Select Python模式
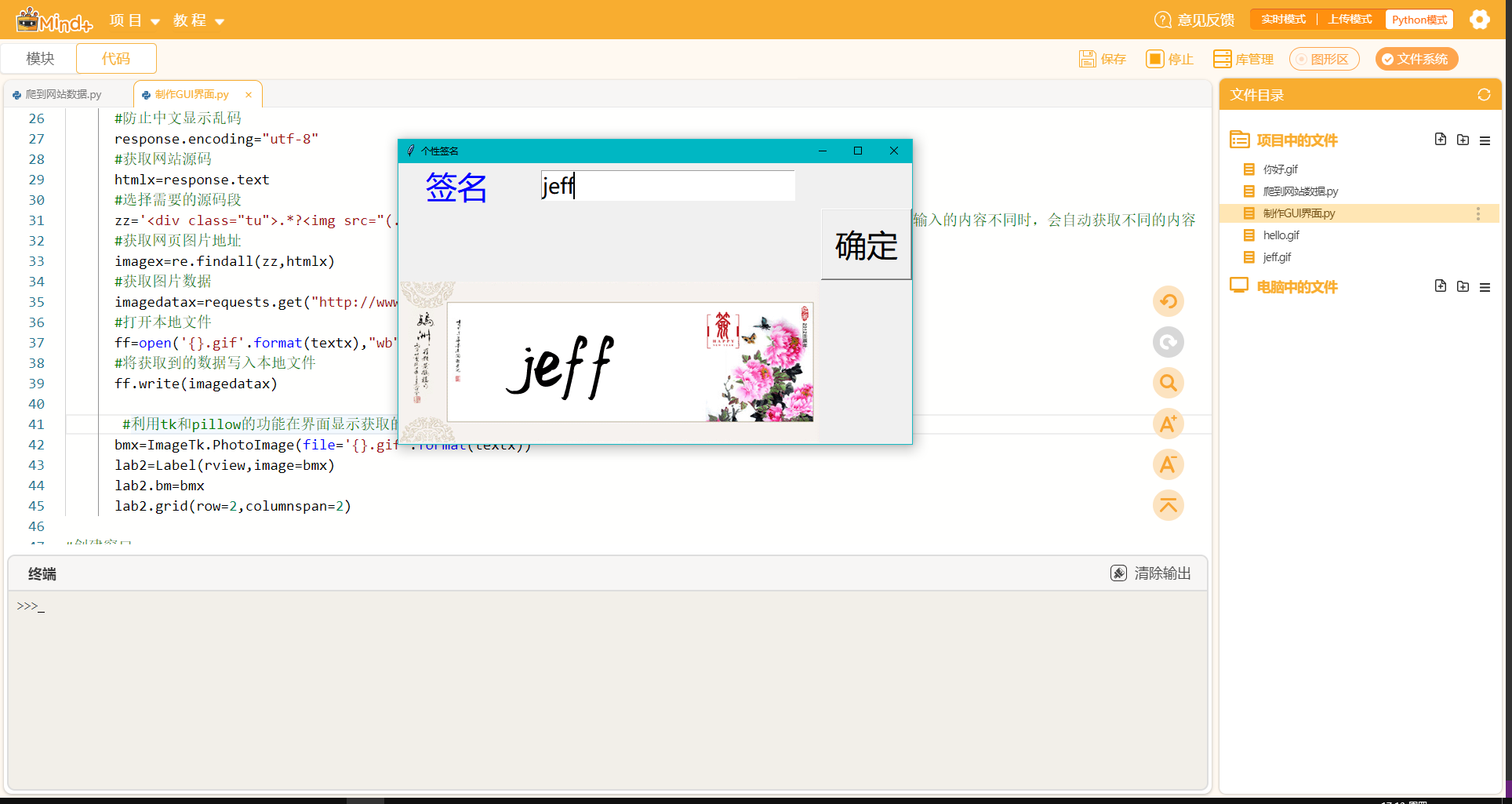 click(1419, 20)
